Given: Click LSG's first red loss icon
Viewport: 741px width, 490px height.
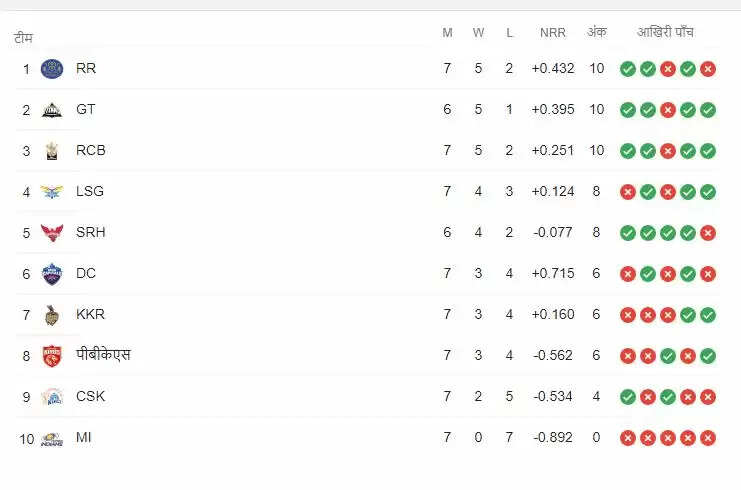Looking at the screenshot, I should 628,192.
